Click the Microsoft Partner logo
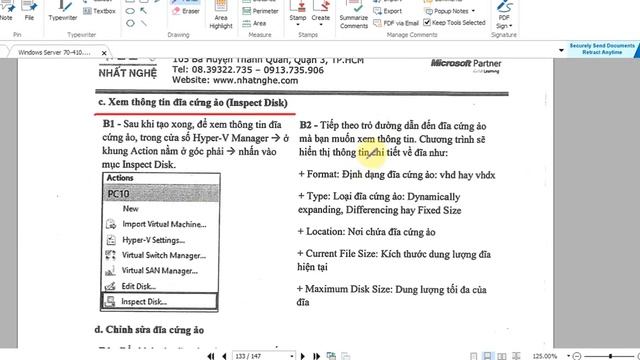 pyautogui.click(x=466, y=65)
